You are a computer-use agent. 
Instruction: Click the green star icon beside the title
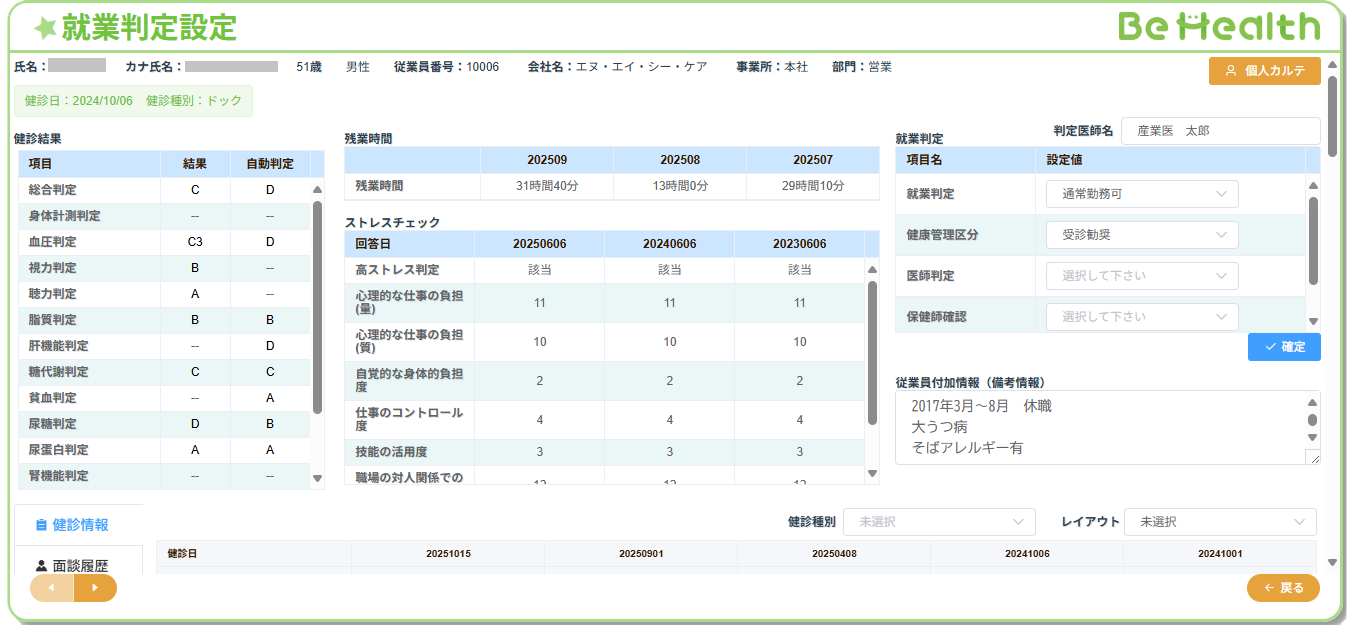pos(45,28)
